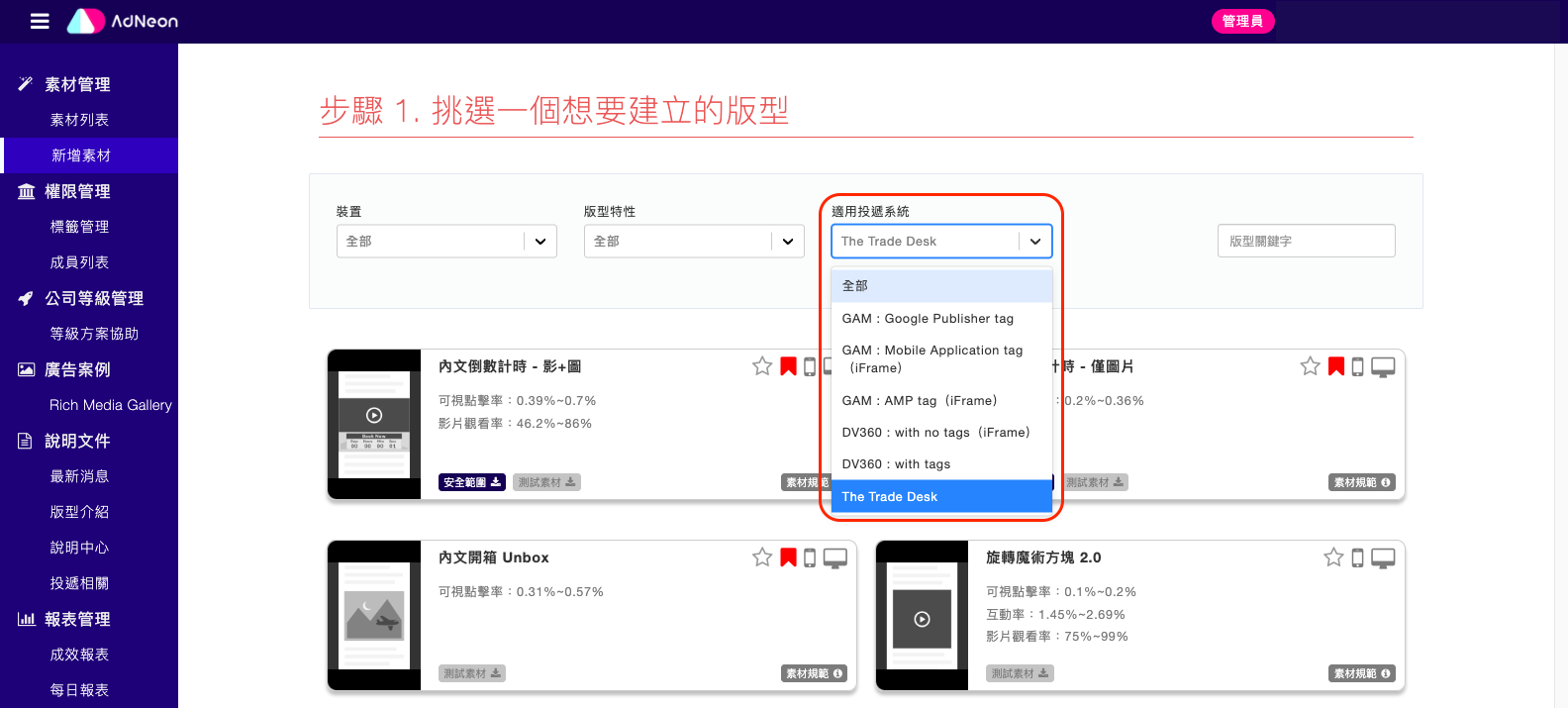Go to 說明中心 in sidebar
This screenshot has height=708, width=1568.
[x=79, y=548]
